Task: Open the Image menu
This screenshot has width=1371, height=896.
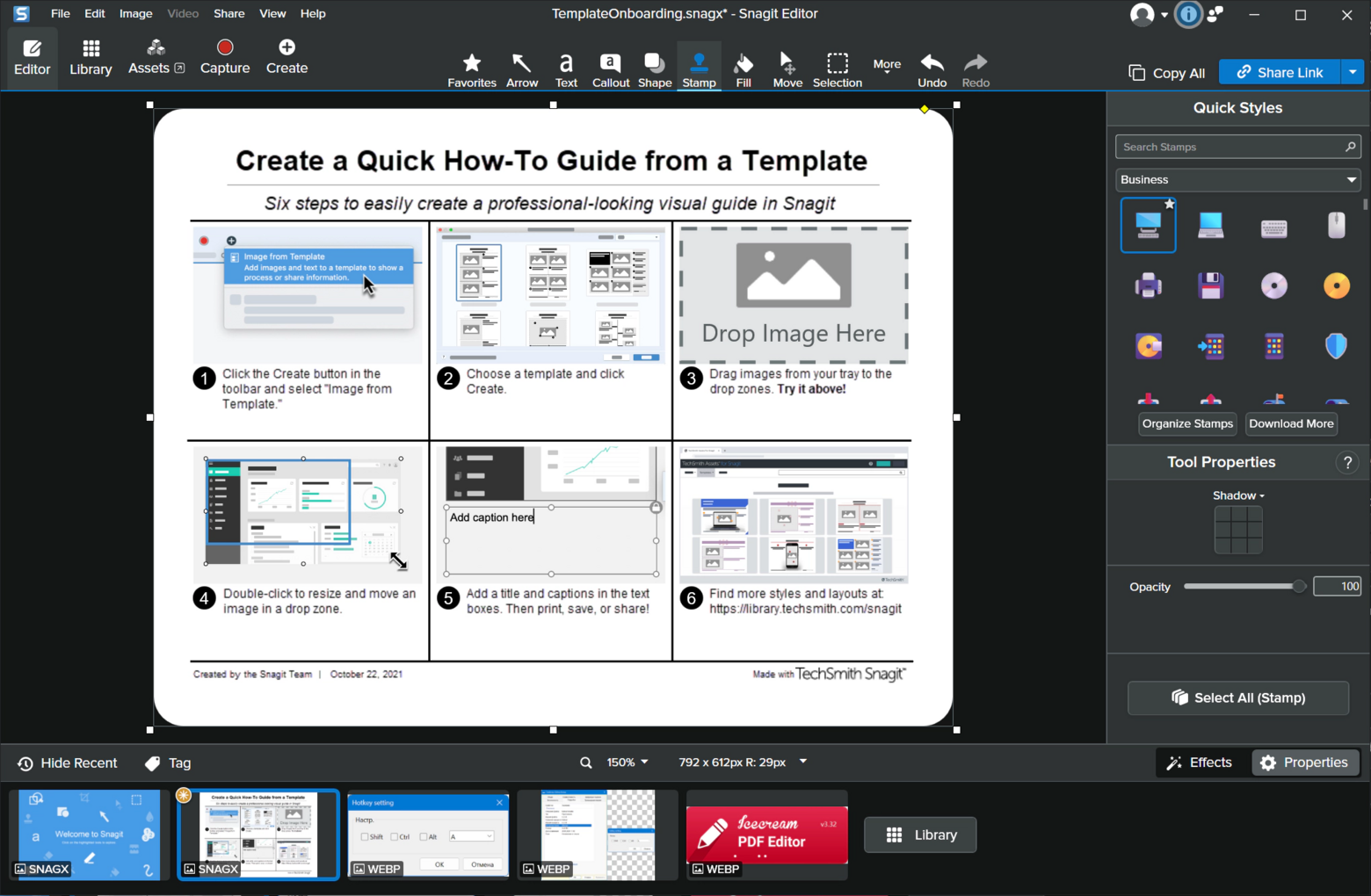Action: [135, 14]
